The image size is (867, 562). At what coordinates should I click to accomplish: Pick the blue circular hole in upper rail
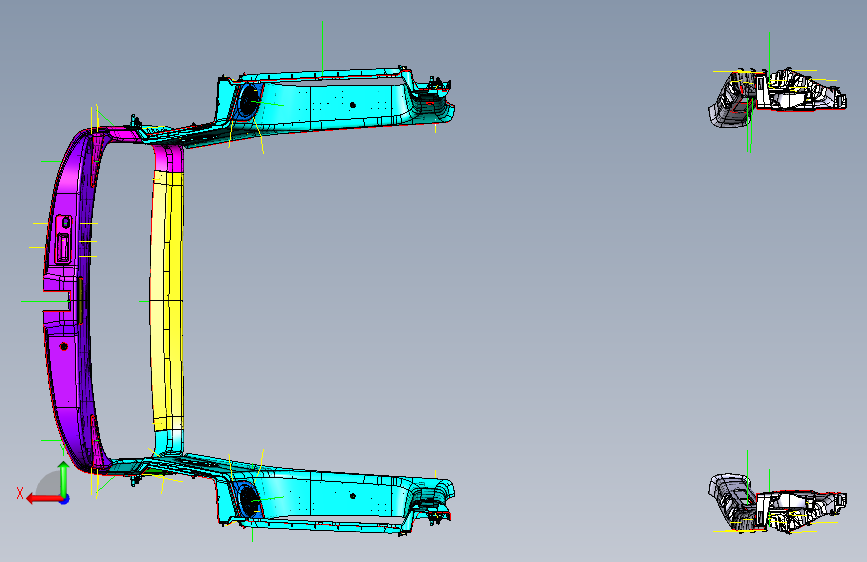[x=248, y=101]
